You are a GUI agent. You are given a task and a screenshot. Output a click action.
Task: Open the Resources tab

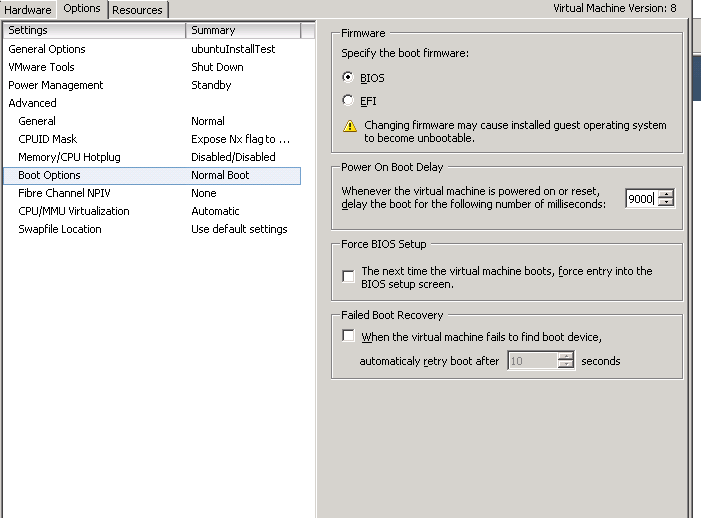click(x=137, y=10)
